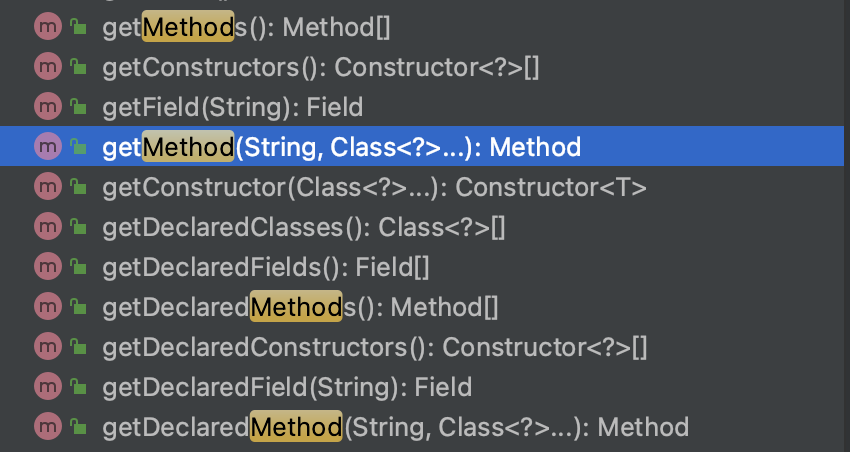Select getConstructors(): Constructor<?>[] entry
The image size is (850, 452).
(320, 67)
